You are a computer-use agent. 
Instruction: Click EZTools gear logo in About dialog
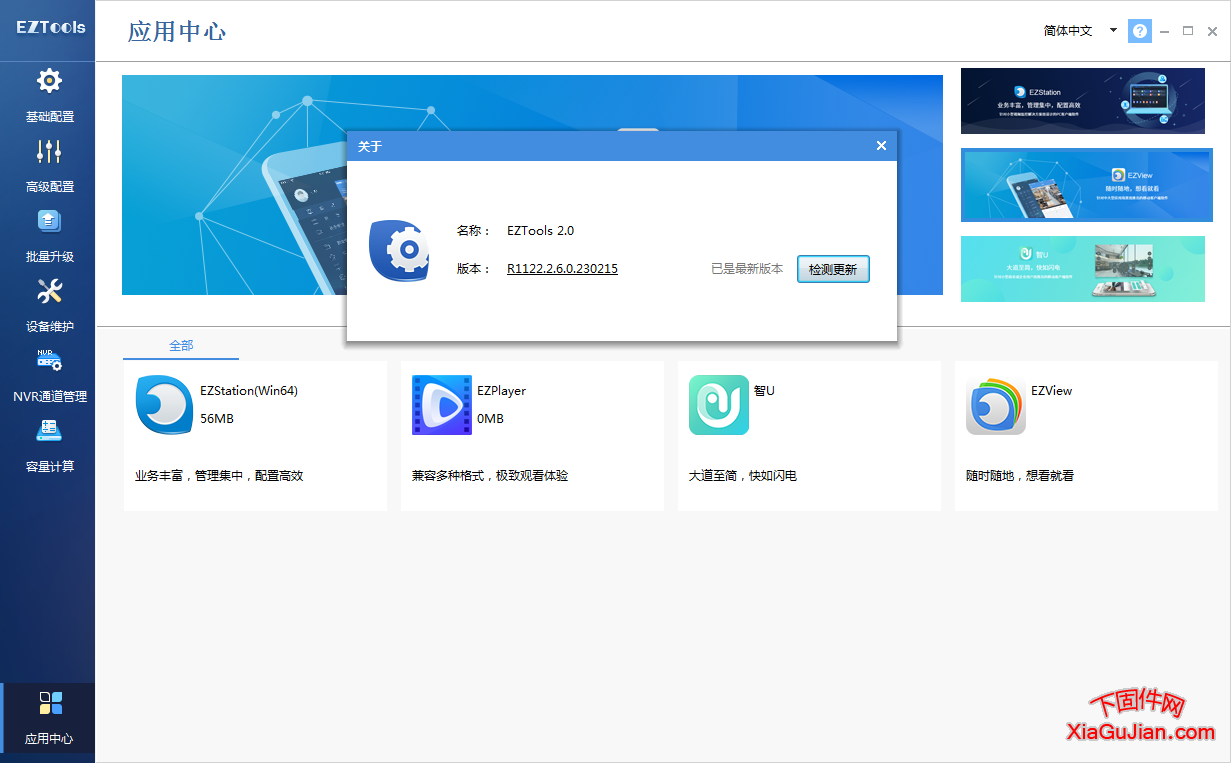point(399,250)
